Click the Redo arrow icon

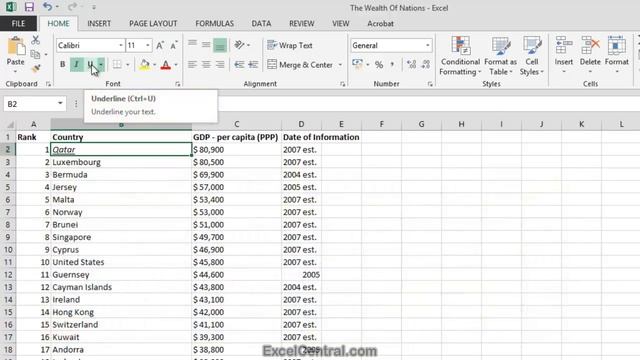click(x=72, y=7)
